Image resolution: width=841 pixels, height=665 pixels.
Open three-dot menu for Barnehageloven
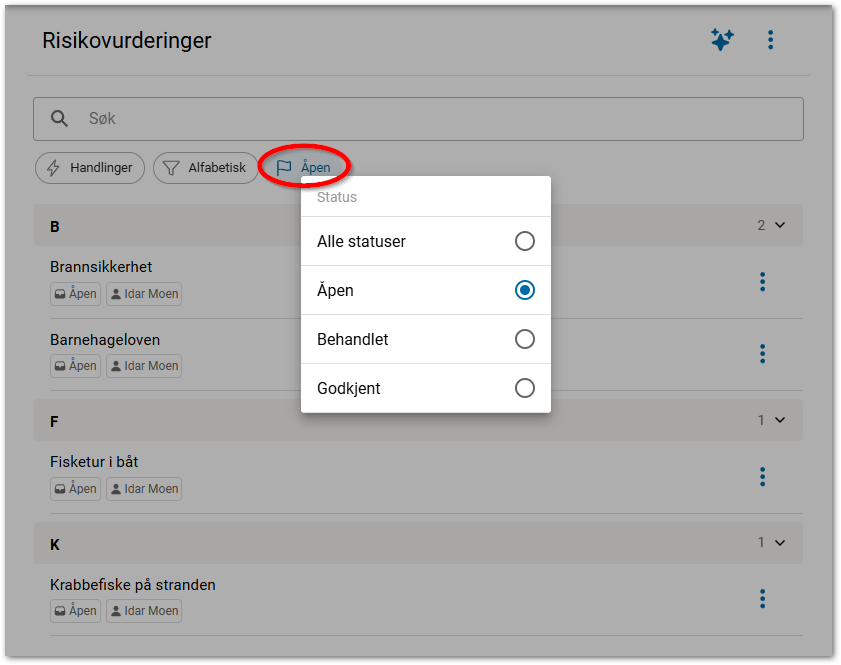click(762, 353)
